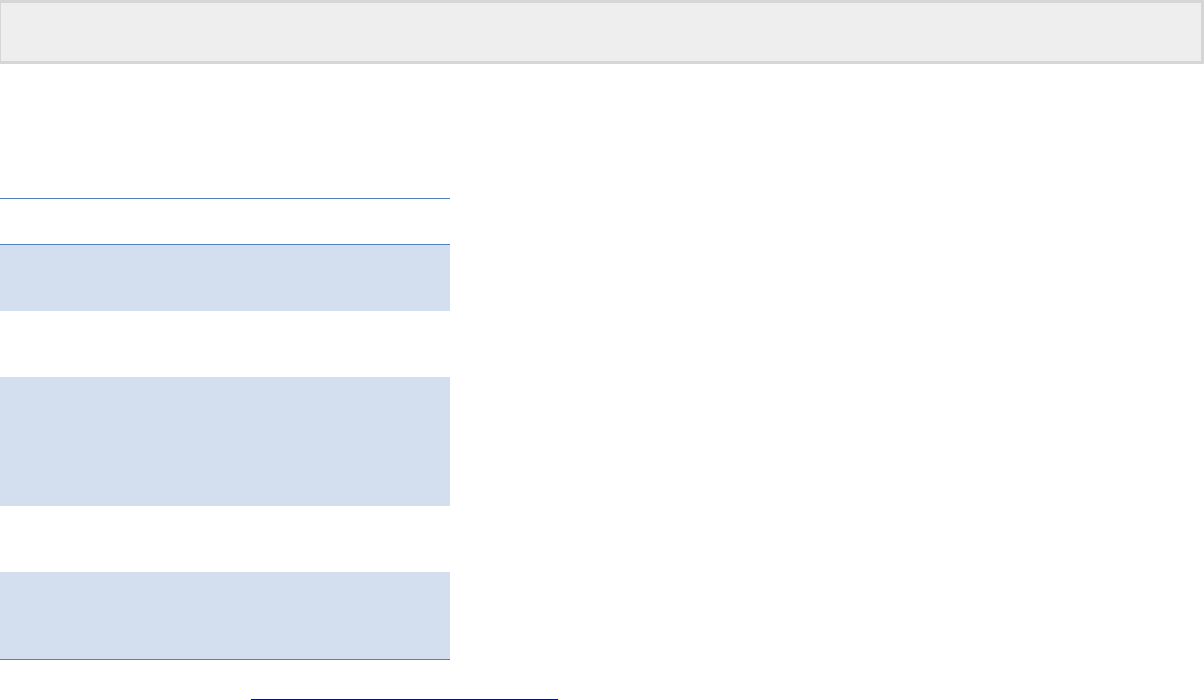This screenshot has width=1204, height=700.
Task: Open the underlined link below the table
Action: pos(404,697)
